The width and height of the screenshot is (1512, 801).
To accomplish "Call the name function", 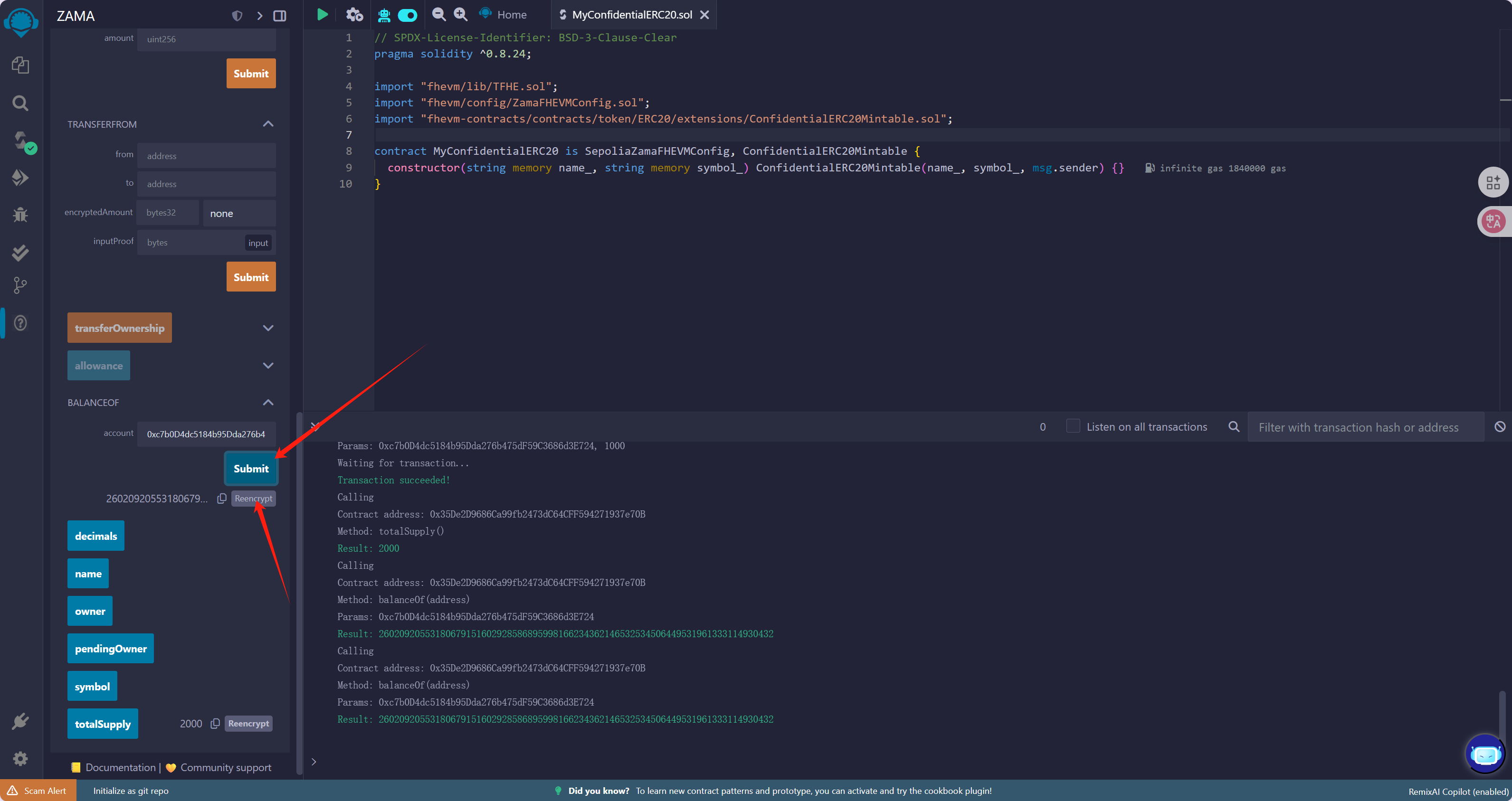I will click(88, 573).
